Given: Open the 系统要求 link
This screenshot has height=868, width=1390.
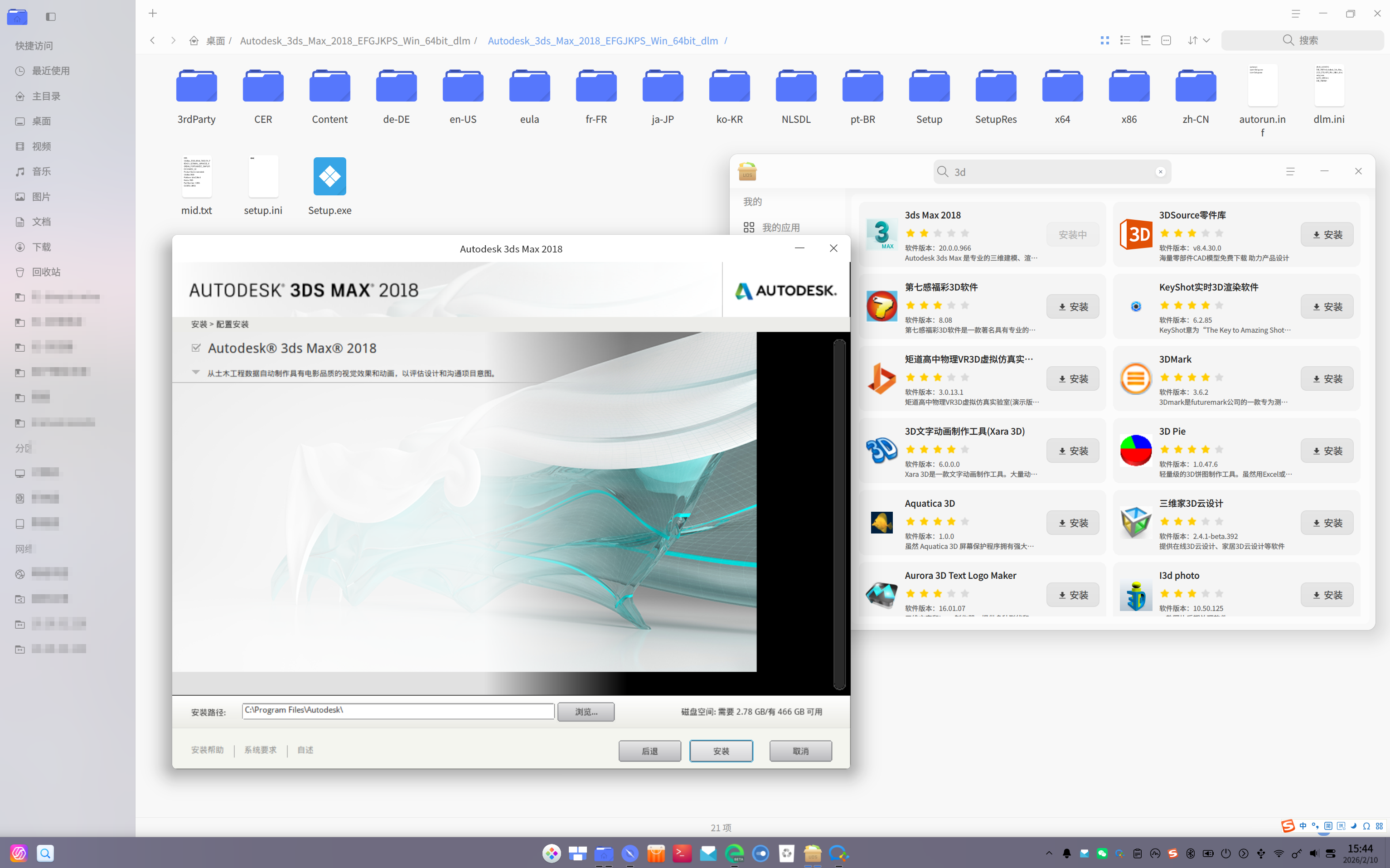Looking at the screenshot, I should point(261,750).
